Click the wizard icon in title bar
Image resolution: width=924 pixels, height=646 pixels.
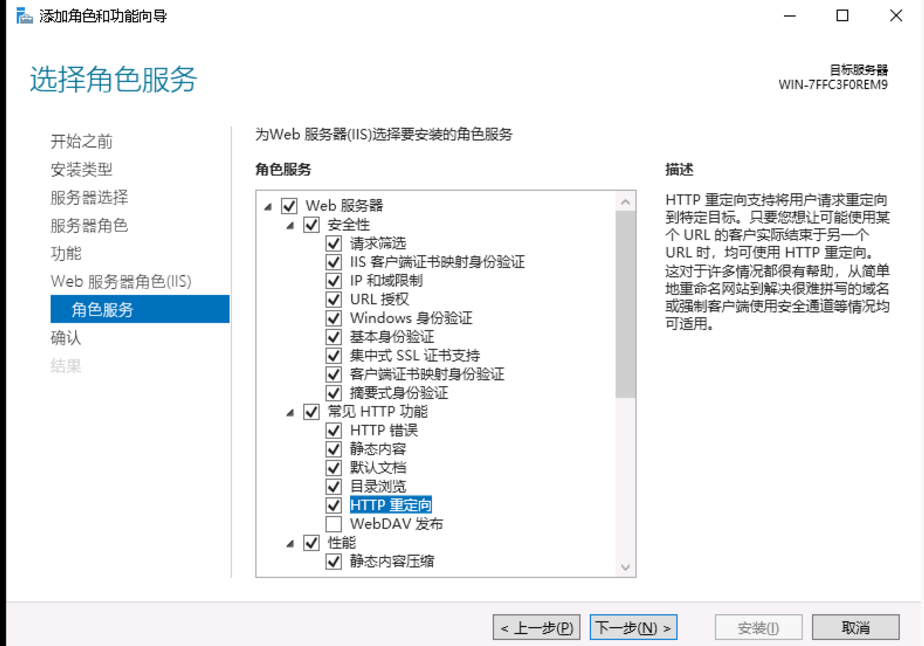(x=24, y=16)
